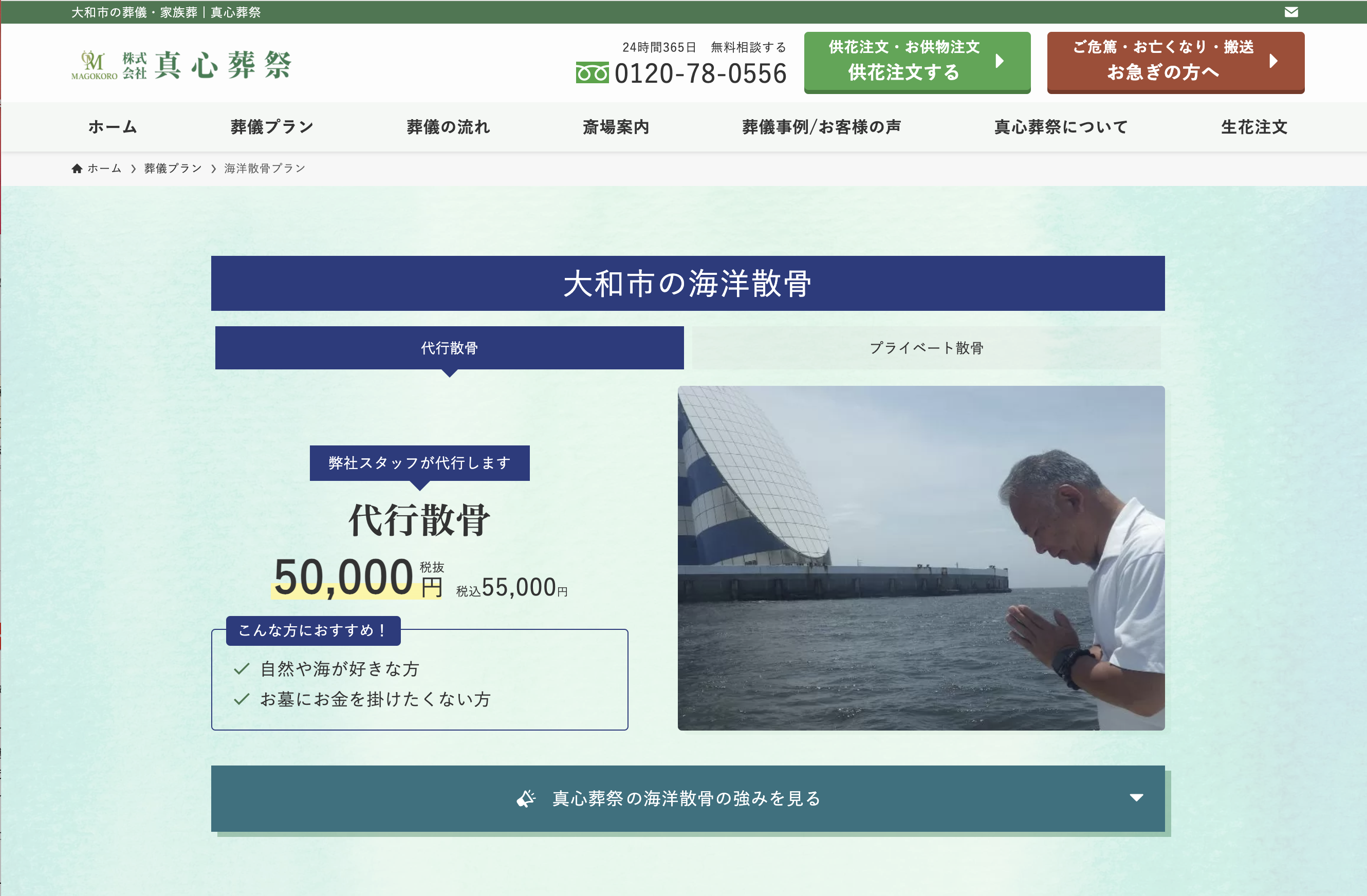The width and height of the screenshot is (1367, 896).
Task: Open 真心葬祭について menu item
Action: tap(1061, 127)
